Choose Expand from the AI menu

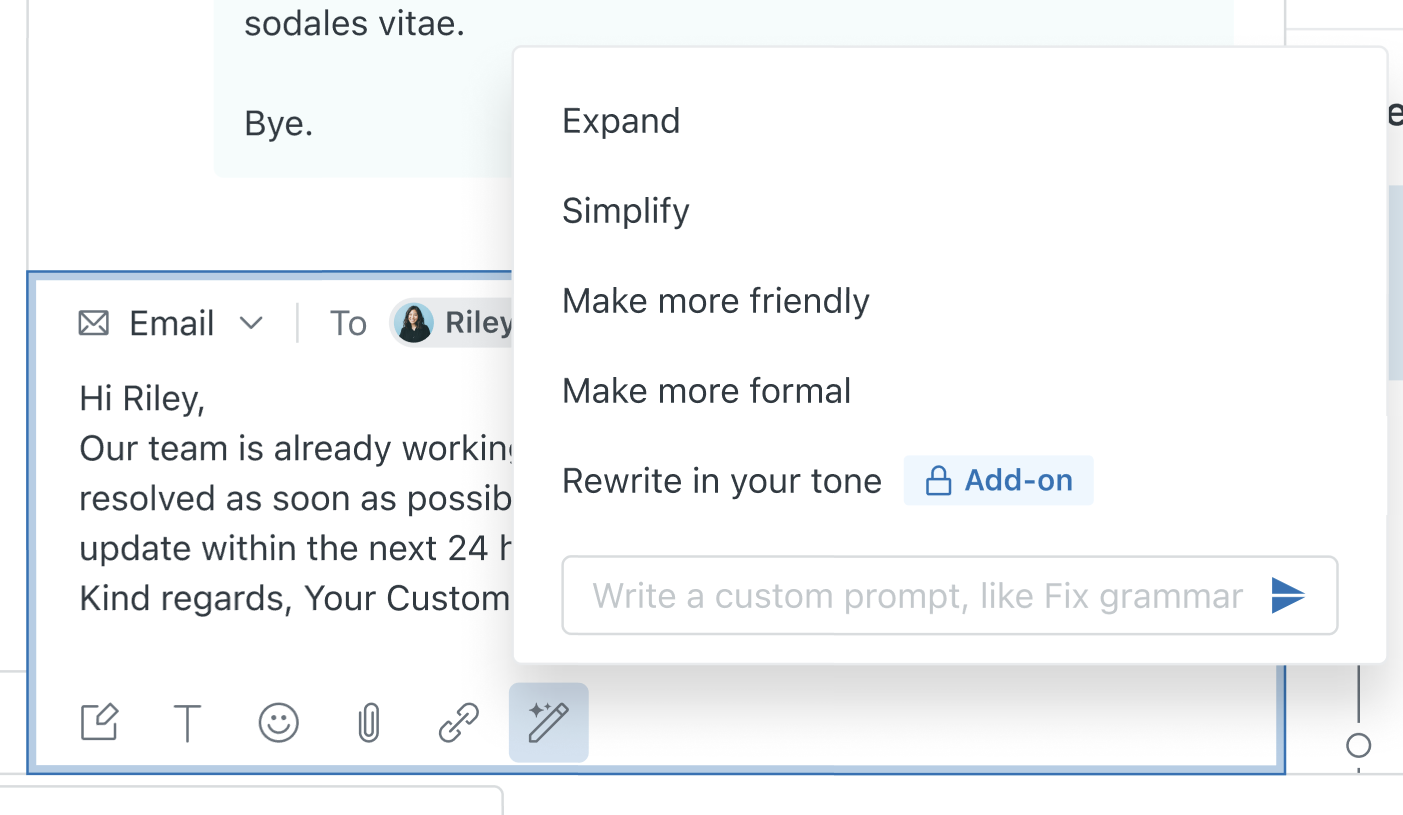click(x=621, y=121)
